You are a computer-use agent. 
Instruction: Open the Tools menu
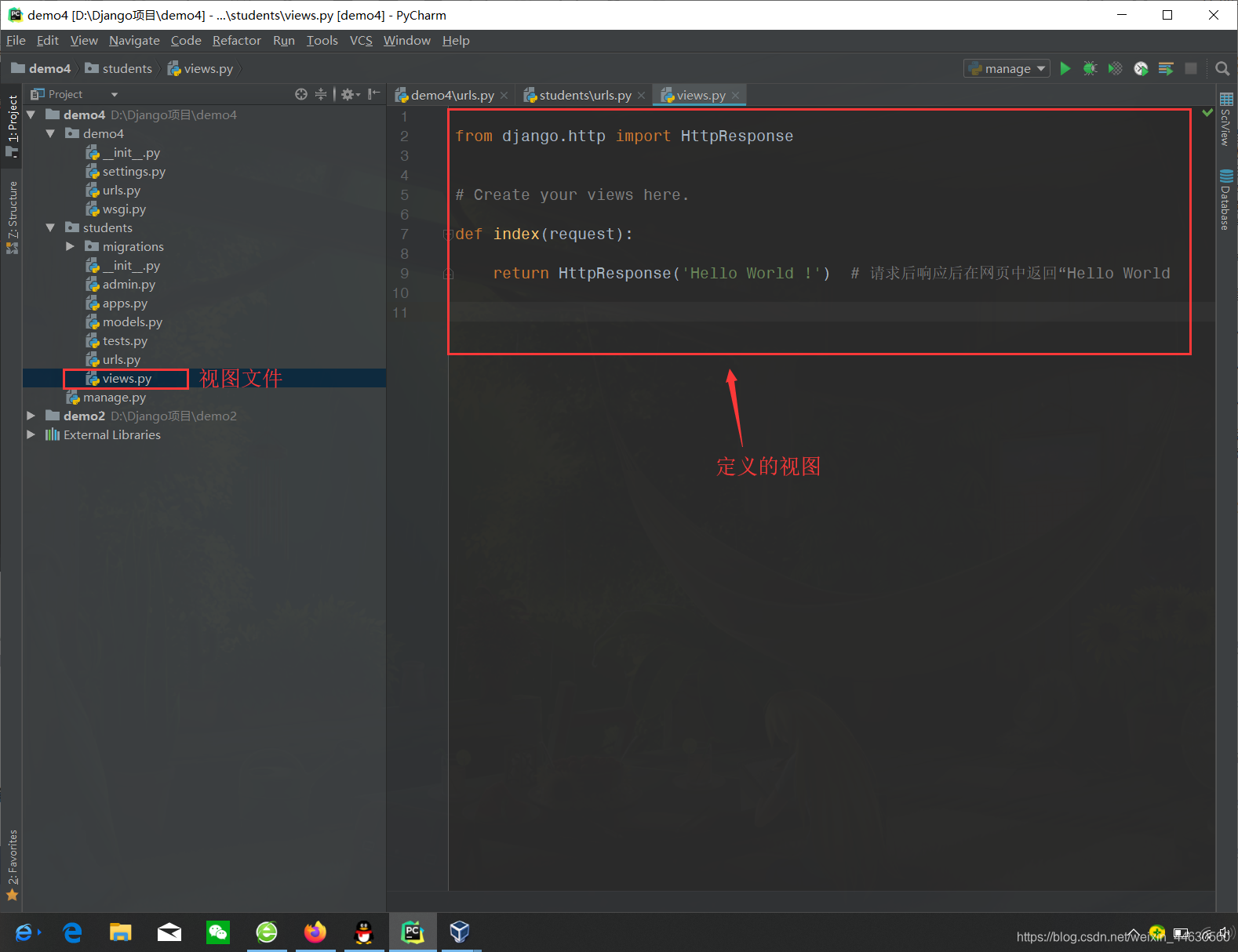322,40
